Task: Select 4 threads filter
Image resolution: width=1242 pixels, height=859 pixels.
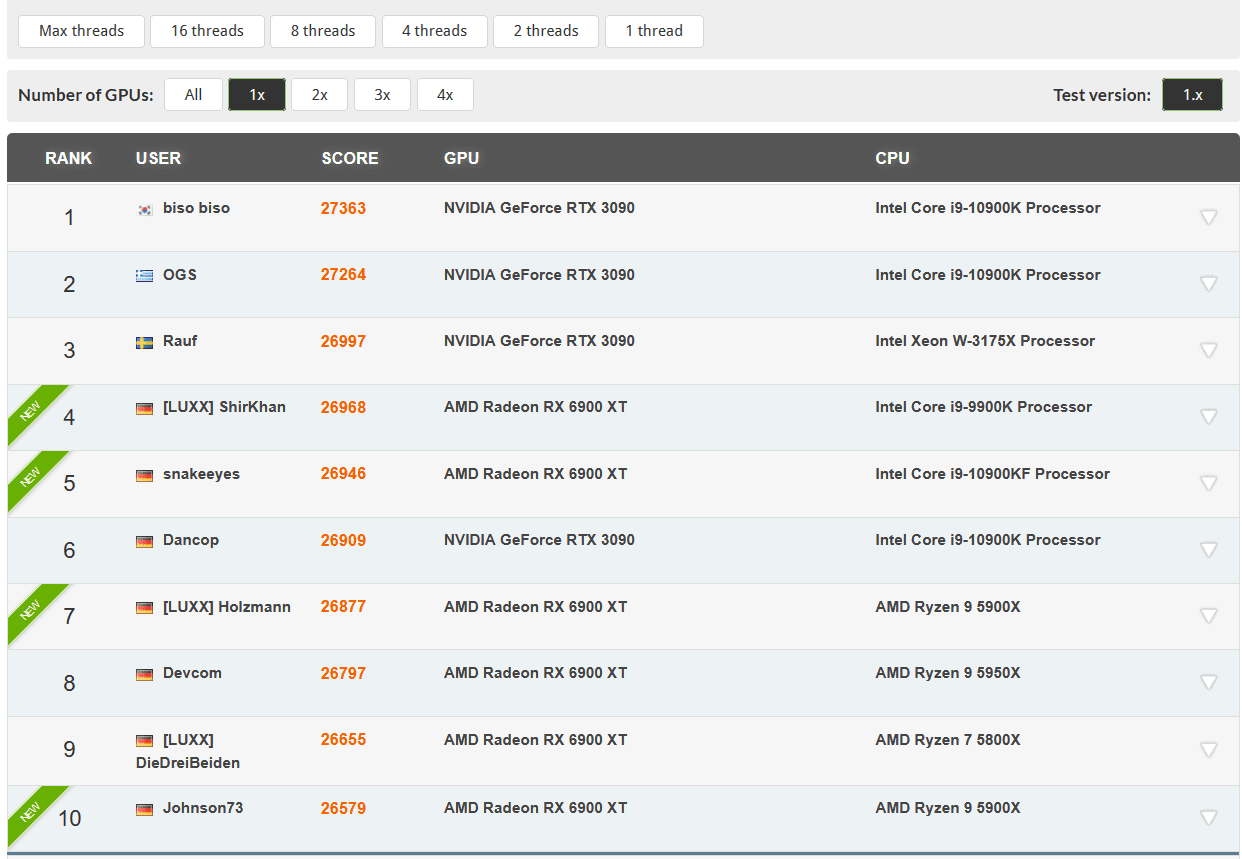Action: [x=435, y=31]
